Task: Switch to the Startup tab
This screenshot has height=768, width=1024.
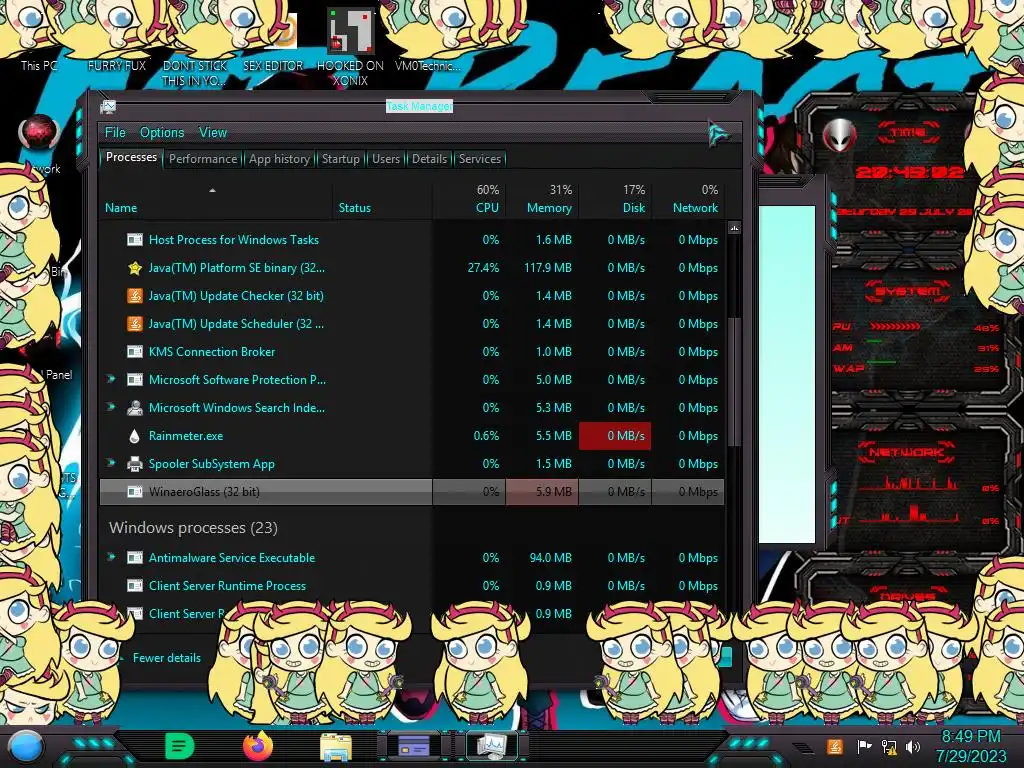Action: click(x=340, y=159)
